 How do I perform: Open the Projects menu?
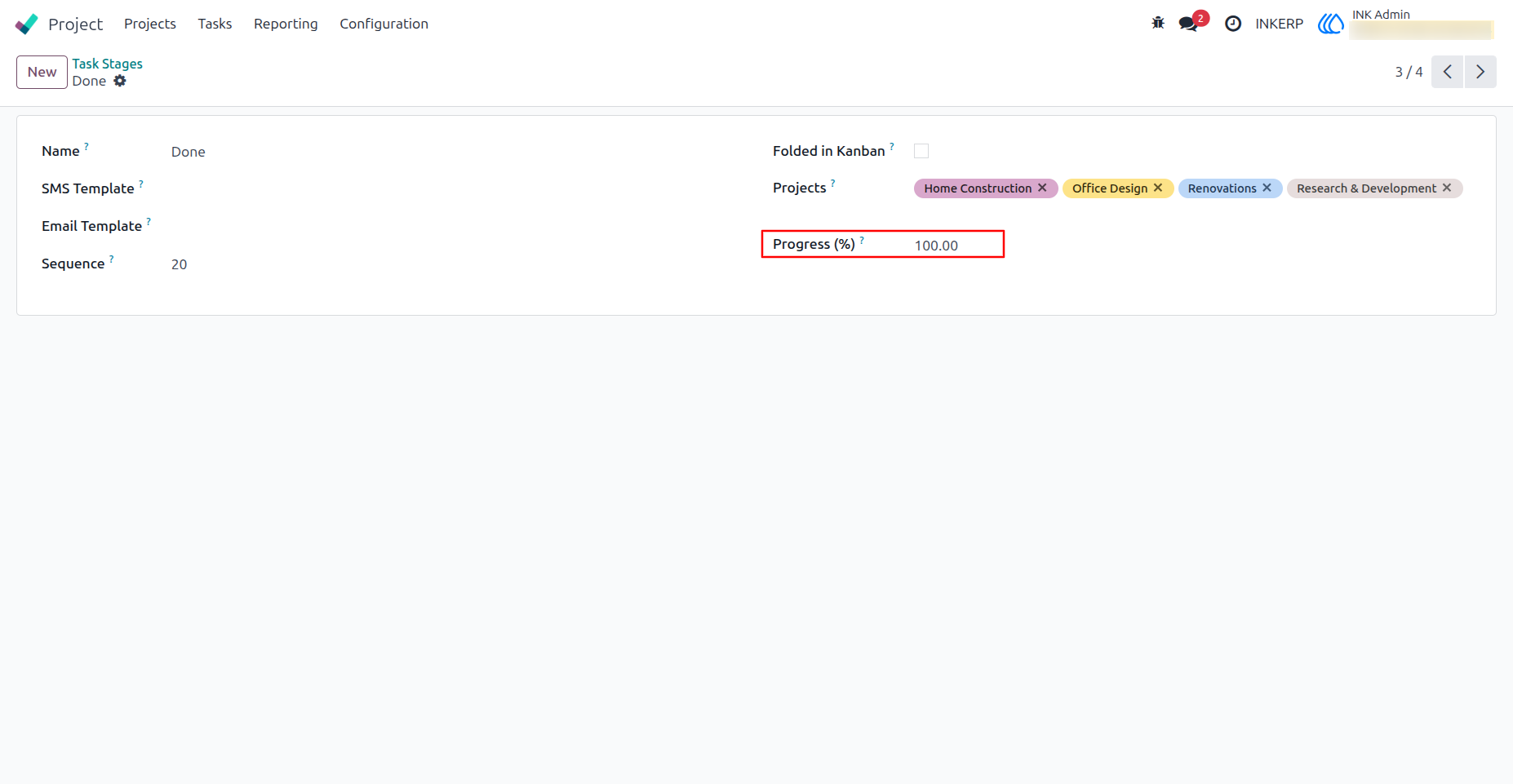point(150,24)
